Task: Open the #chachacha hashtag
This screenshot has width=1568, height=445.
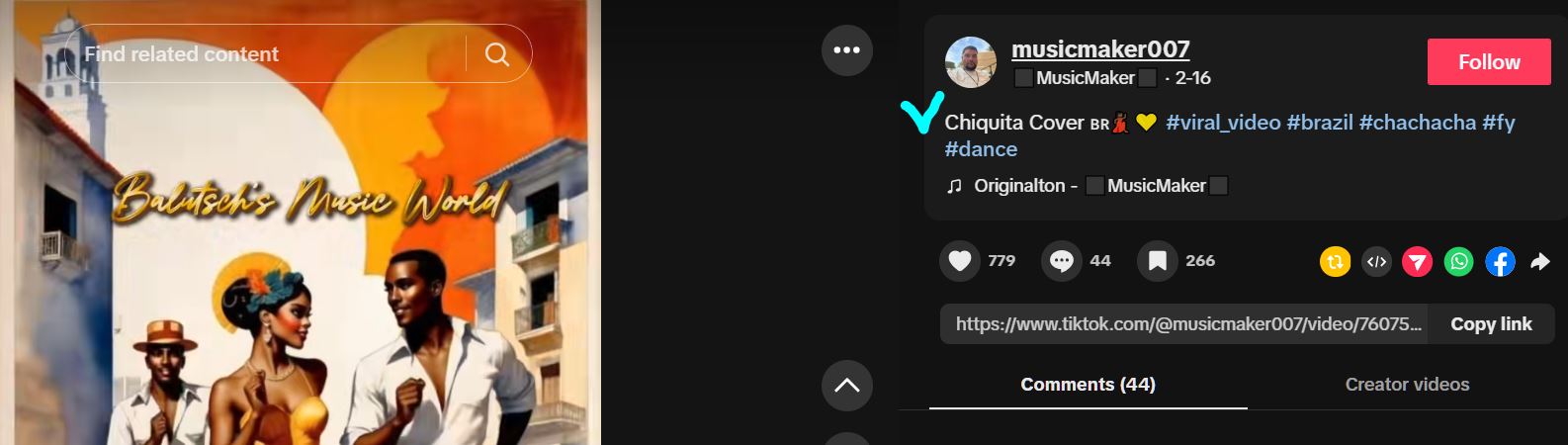Action: (x=1418, y=123)
